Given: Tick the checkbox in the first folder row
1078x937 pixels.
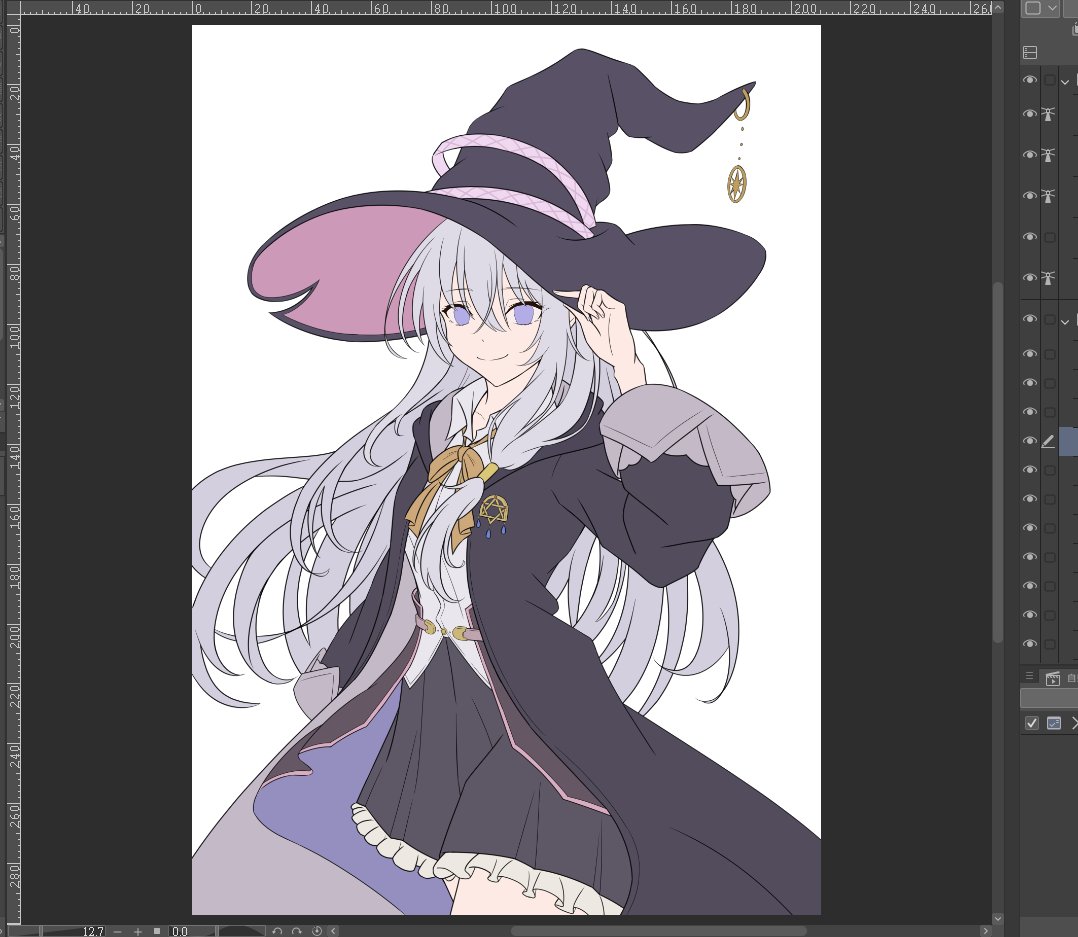Looking at the screenshot, I should [1049, 80].
